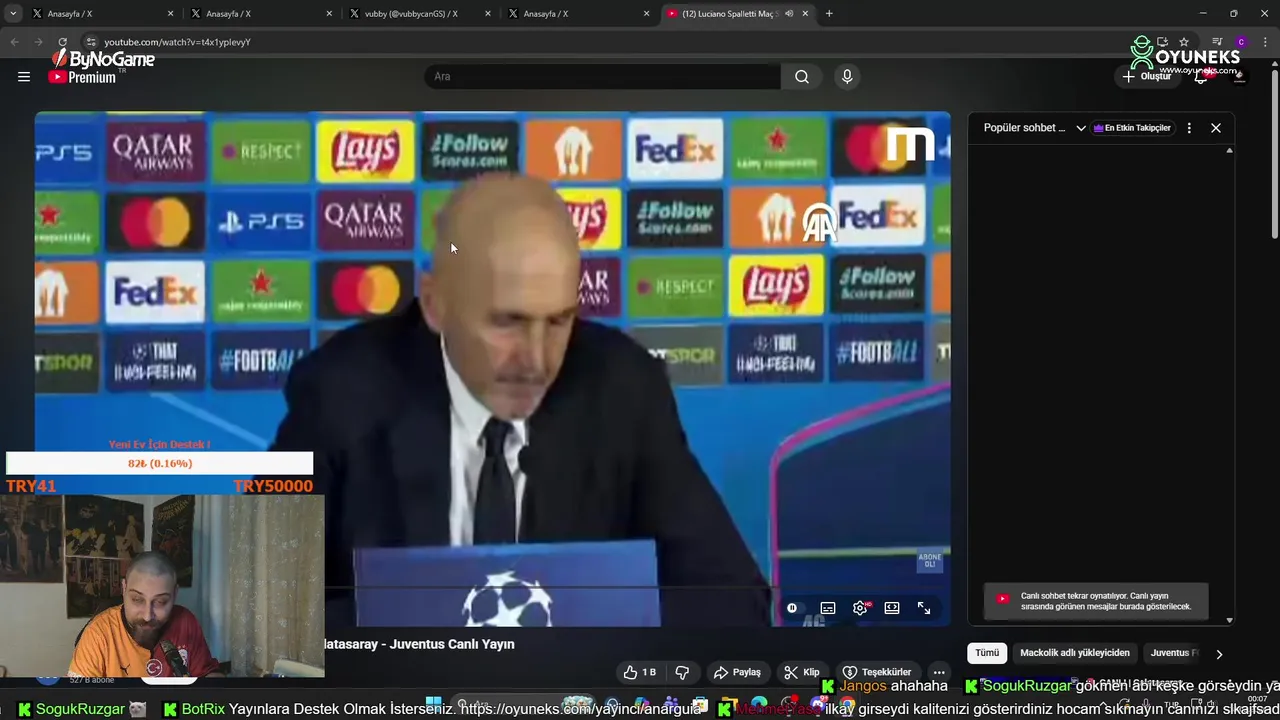Select the Tümü filter chip
1280x720 pixels.
[x=987, y=653]
